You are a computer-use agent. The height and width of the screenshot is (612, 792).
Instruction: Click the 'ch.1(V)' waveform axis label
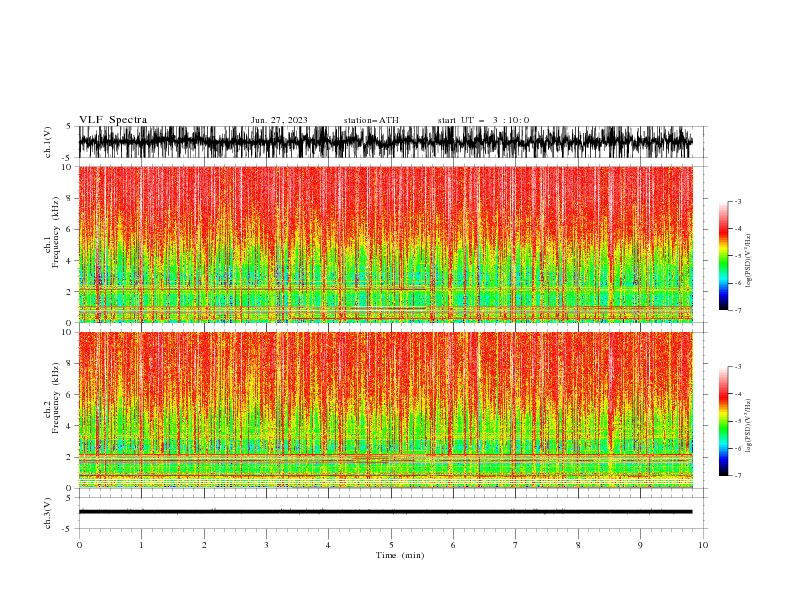[x=48, y=142]
